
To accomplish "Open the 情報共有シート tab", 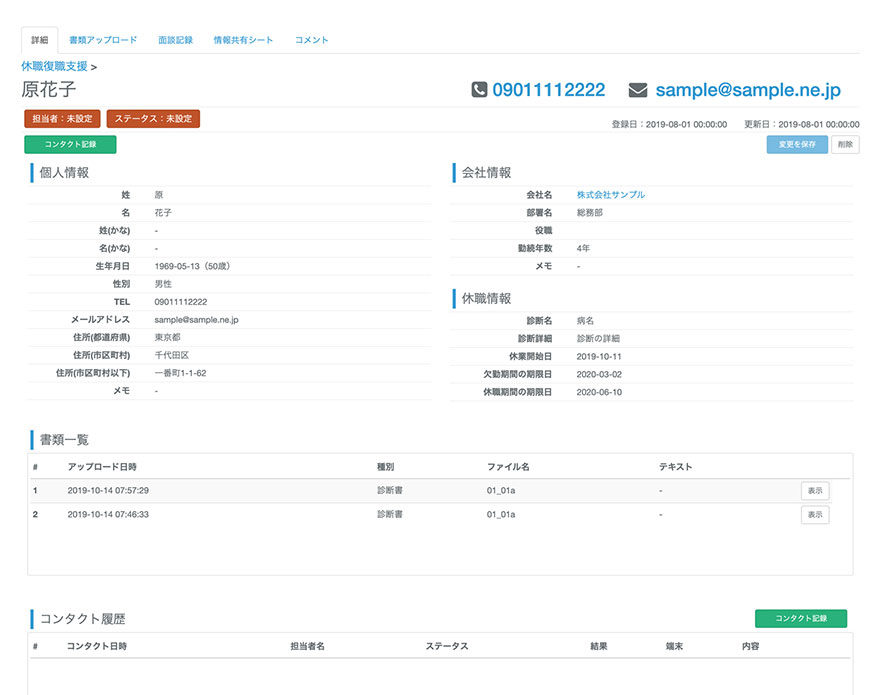I will pos(243,40).
